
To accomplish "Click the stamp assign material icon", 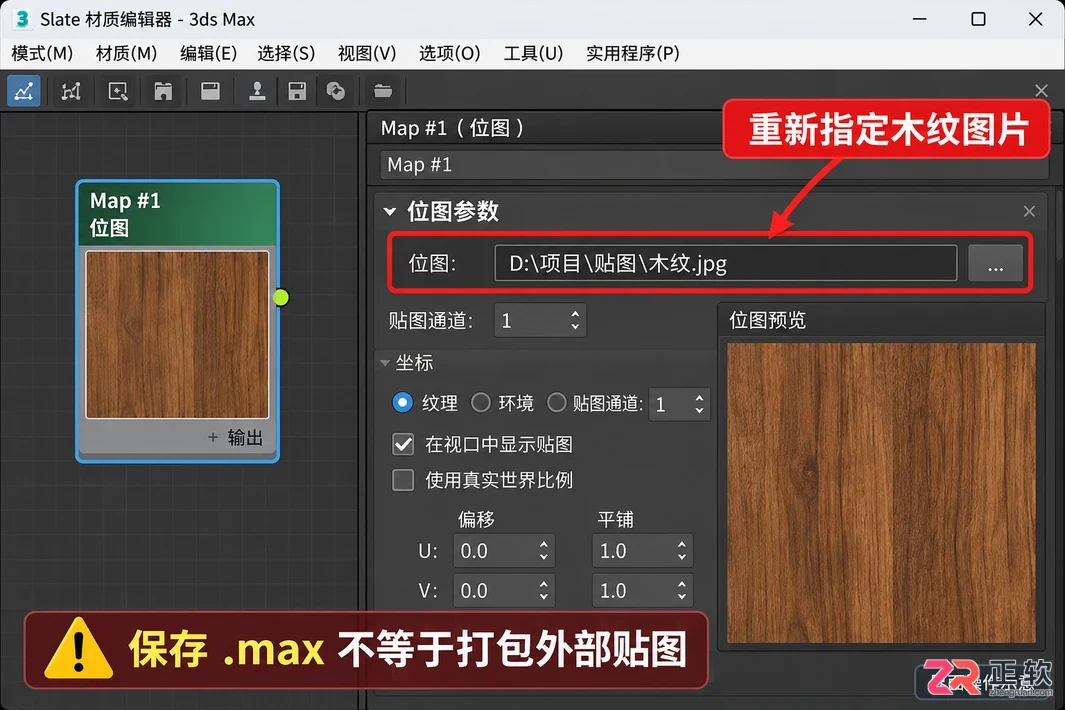I will click(257, 91).
